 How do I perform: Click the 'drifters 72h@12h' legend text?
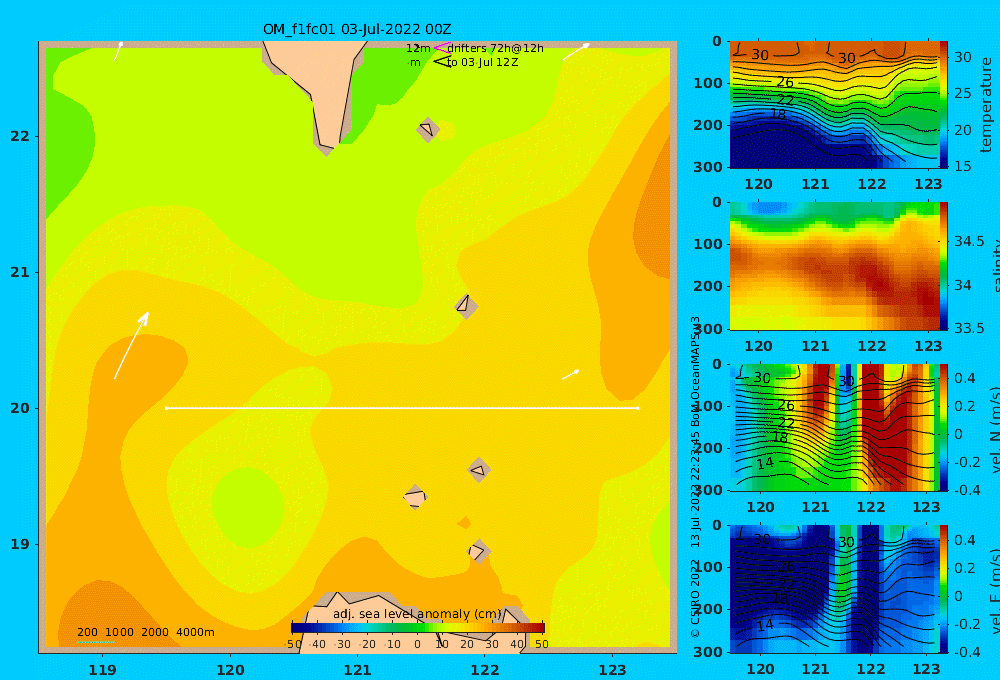[496, 48]
